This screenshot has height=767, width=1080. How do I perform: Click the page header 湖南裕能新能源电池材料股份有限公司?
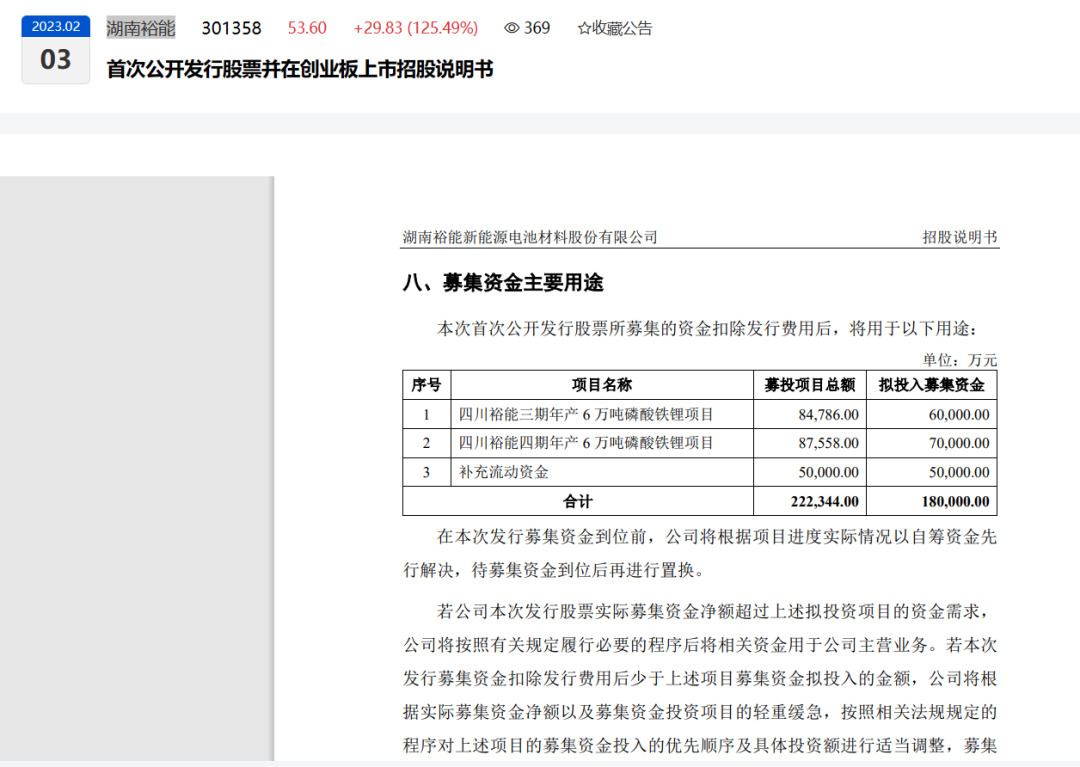click(x=530, y=238)
